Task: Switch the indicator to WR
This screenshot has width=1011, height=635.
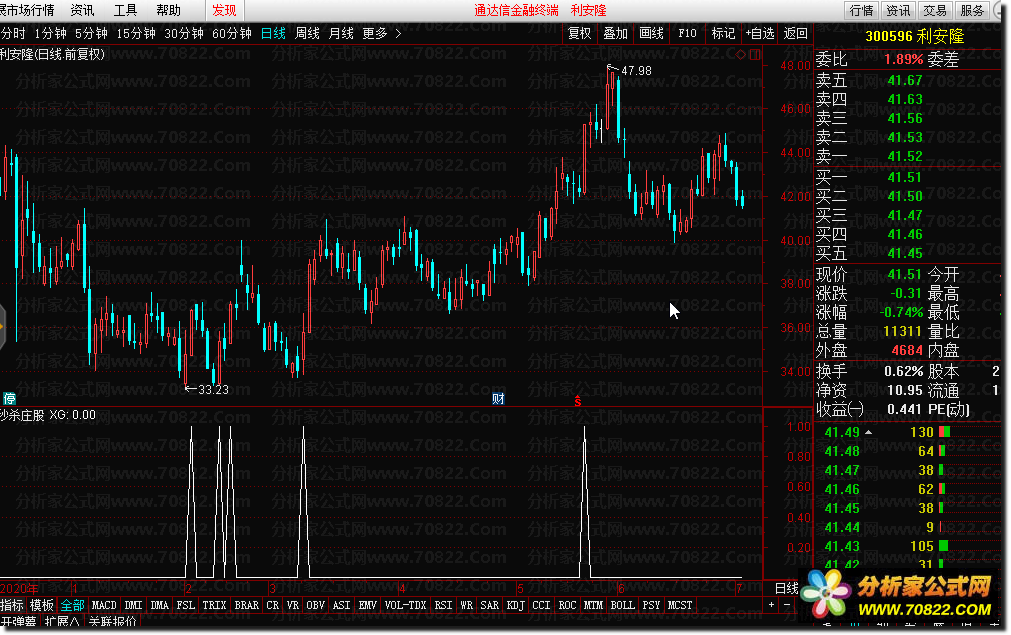Action: [466, 605]
